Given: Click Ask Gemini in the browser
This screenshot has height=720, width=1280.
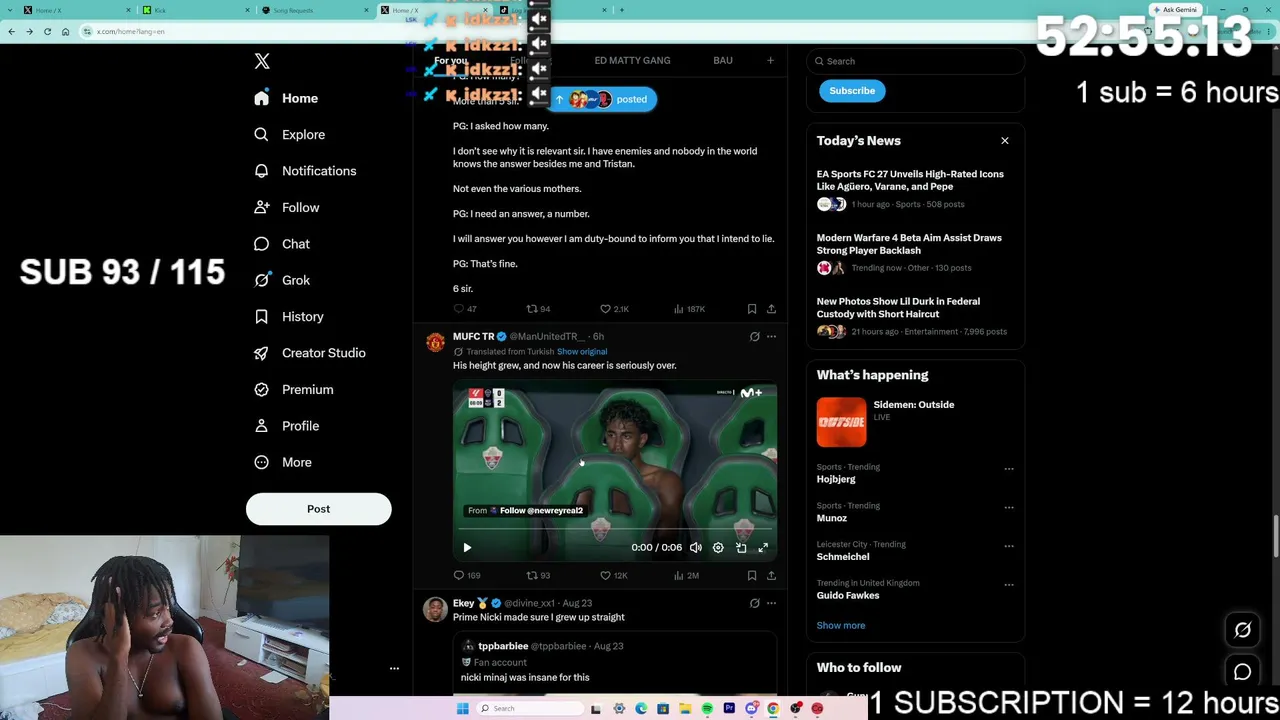Looking at the screenshot, I should tap(1175, 10).
